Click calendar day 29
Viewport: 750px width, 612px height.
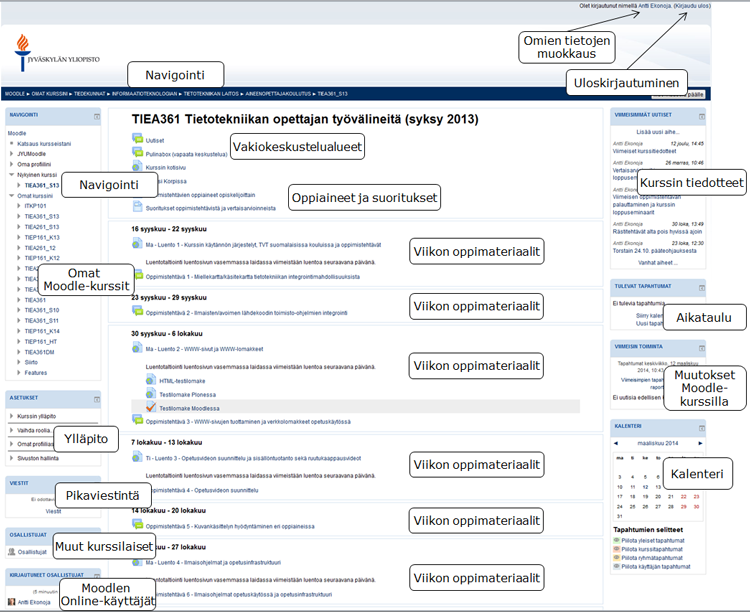tap(684, 506)
